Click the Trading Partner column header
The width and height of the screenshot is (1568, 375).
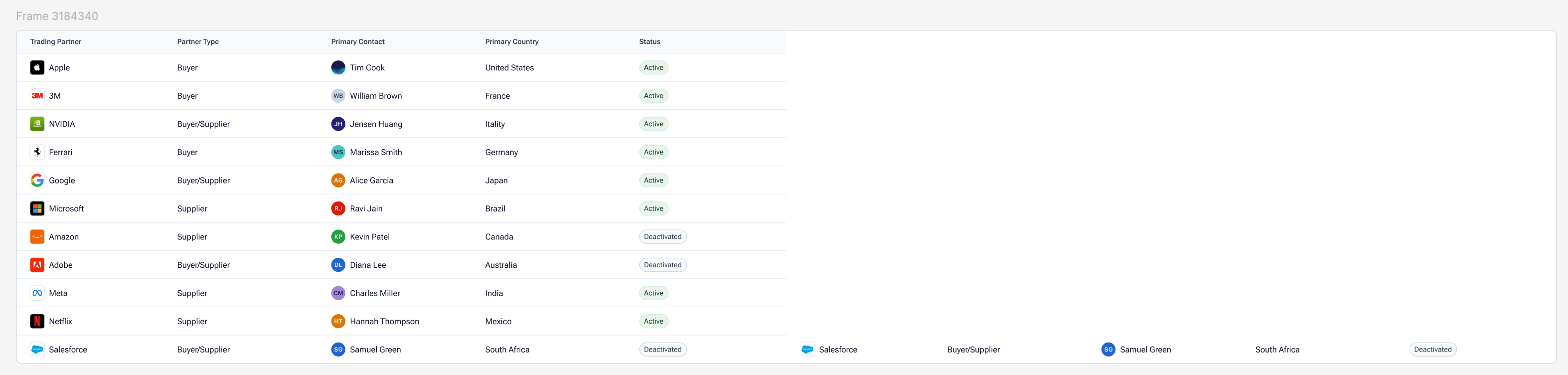click(55, 42)
